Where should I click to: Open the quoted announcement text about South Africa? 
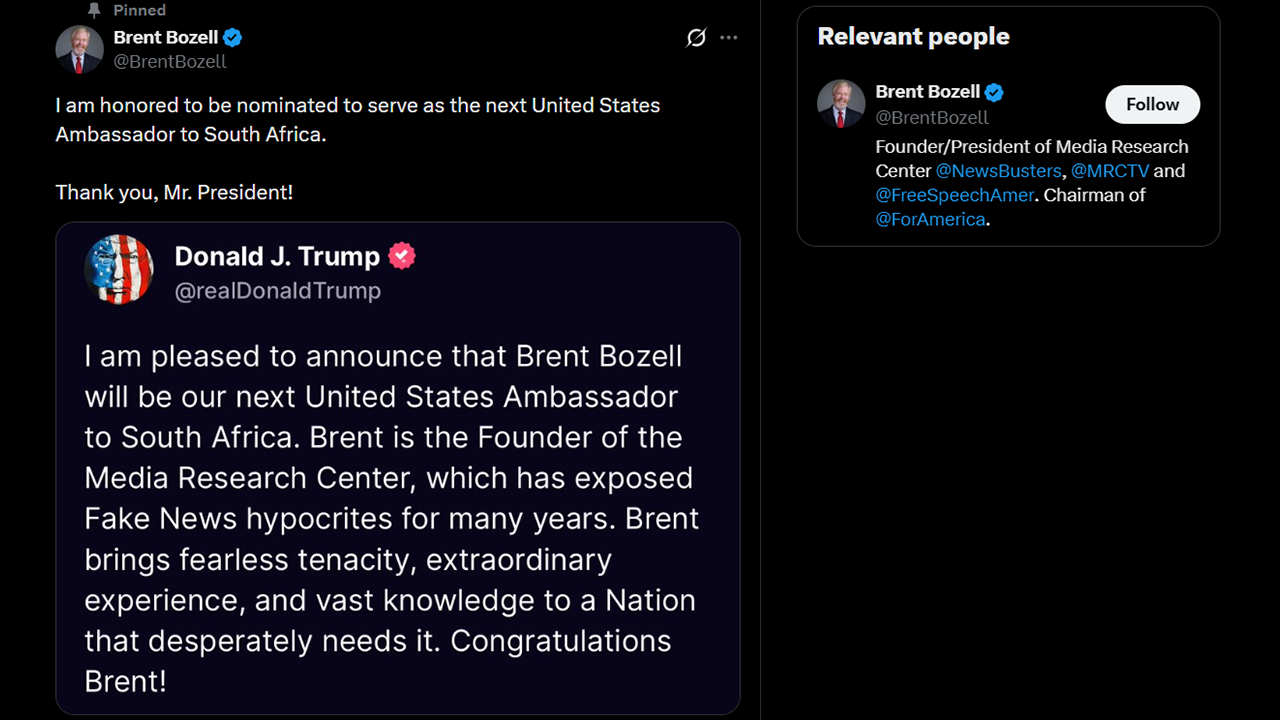tap(390, 518)
